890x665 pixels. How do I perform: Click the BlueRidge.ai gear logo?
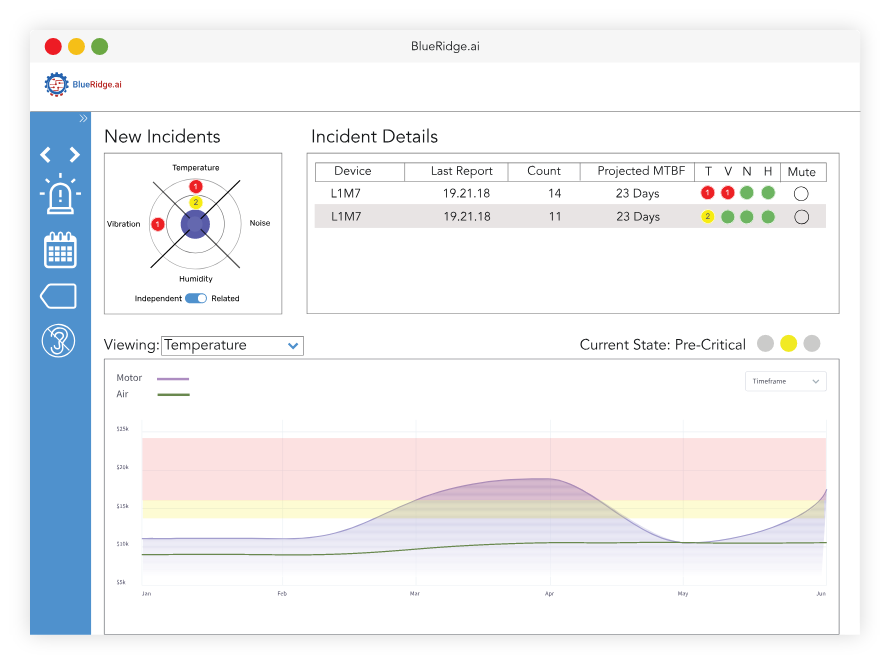coord(56,85)
